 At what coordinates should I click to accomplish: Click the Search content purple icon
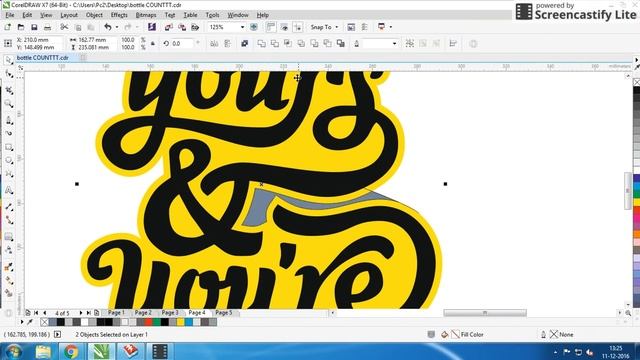point(152,27)
